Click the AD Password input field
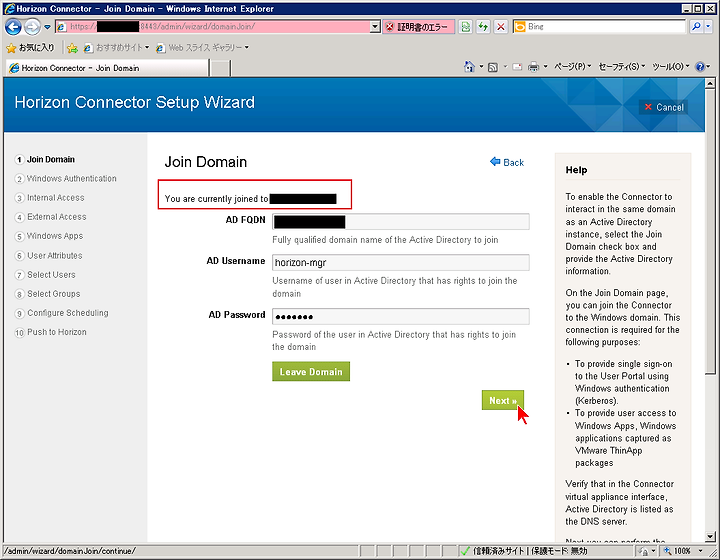 coord(400,316)
